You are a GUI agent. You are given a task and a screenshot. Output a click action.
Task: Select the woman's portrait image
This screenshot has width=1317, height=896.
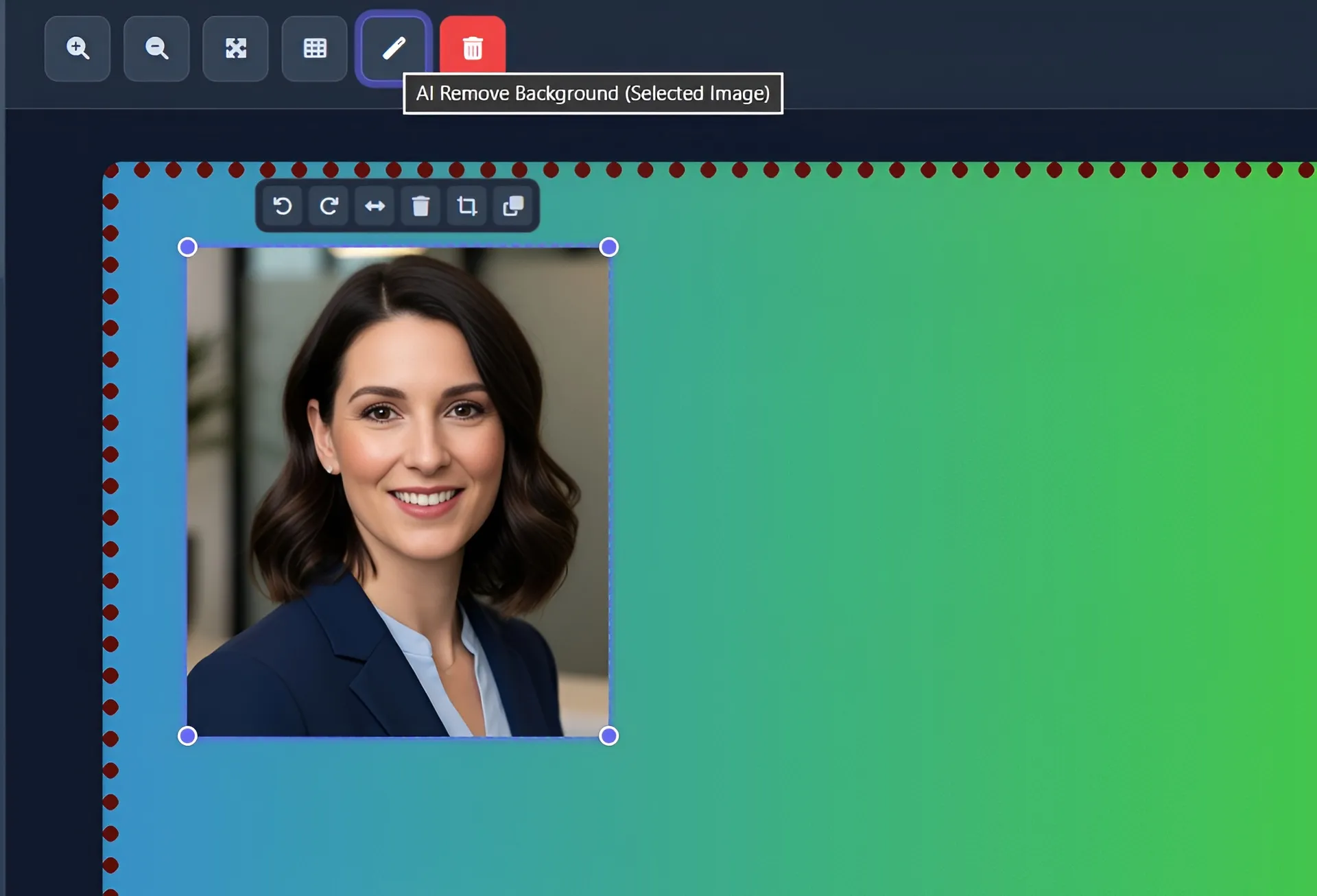(x=396, y=491)
